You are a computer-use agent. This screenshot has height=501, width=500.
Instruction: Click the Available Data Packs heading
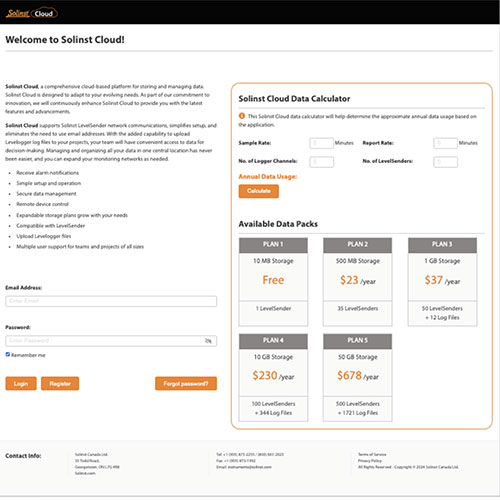point(278,224)
